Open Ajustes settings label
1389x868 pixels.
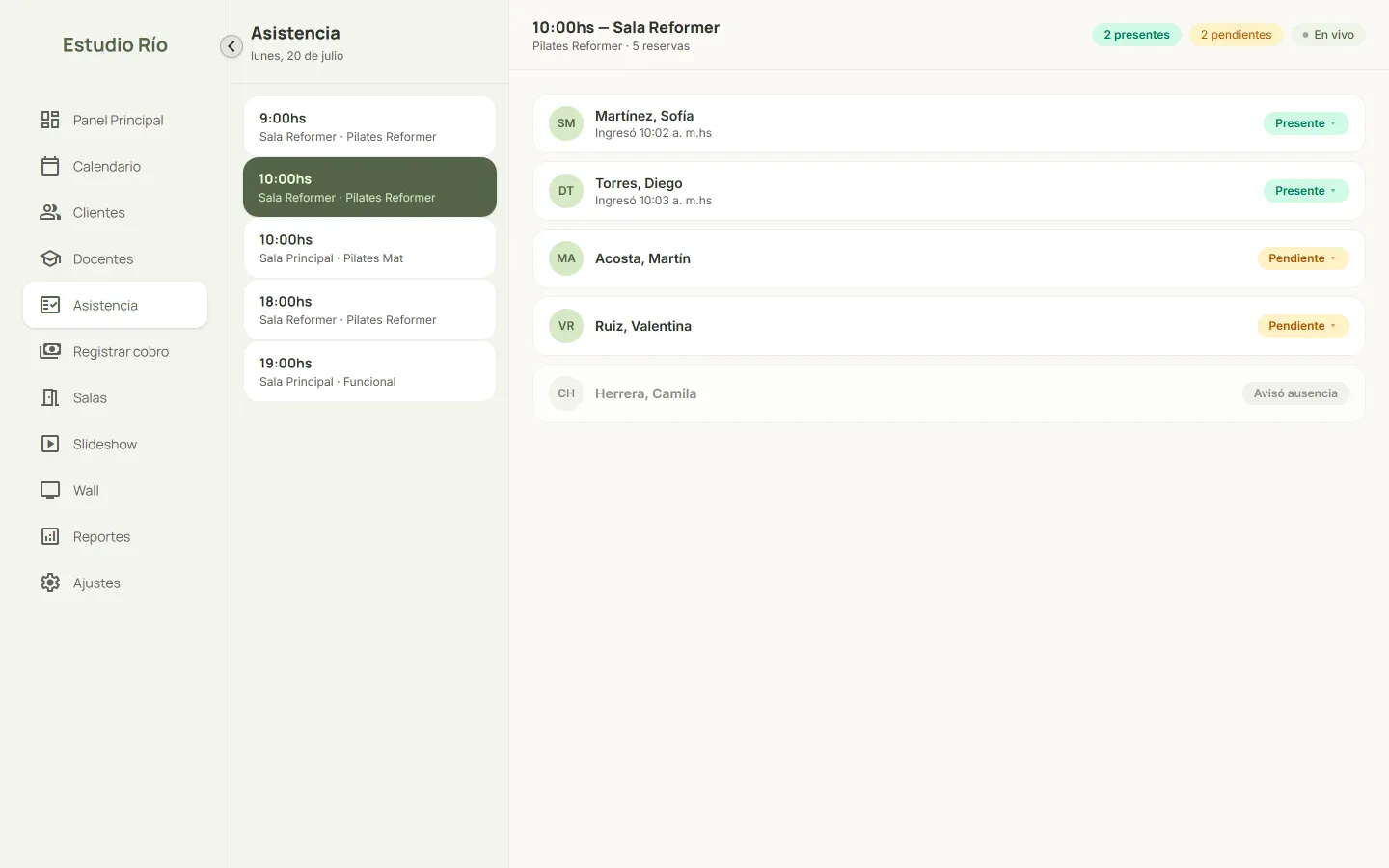tap(96, 583)
